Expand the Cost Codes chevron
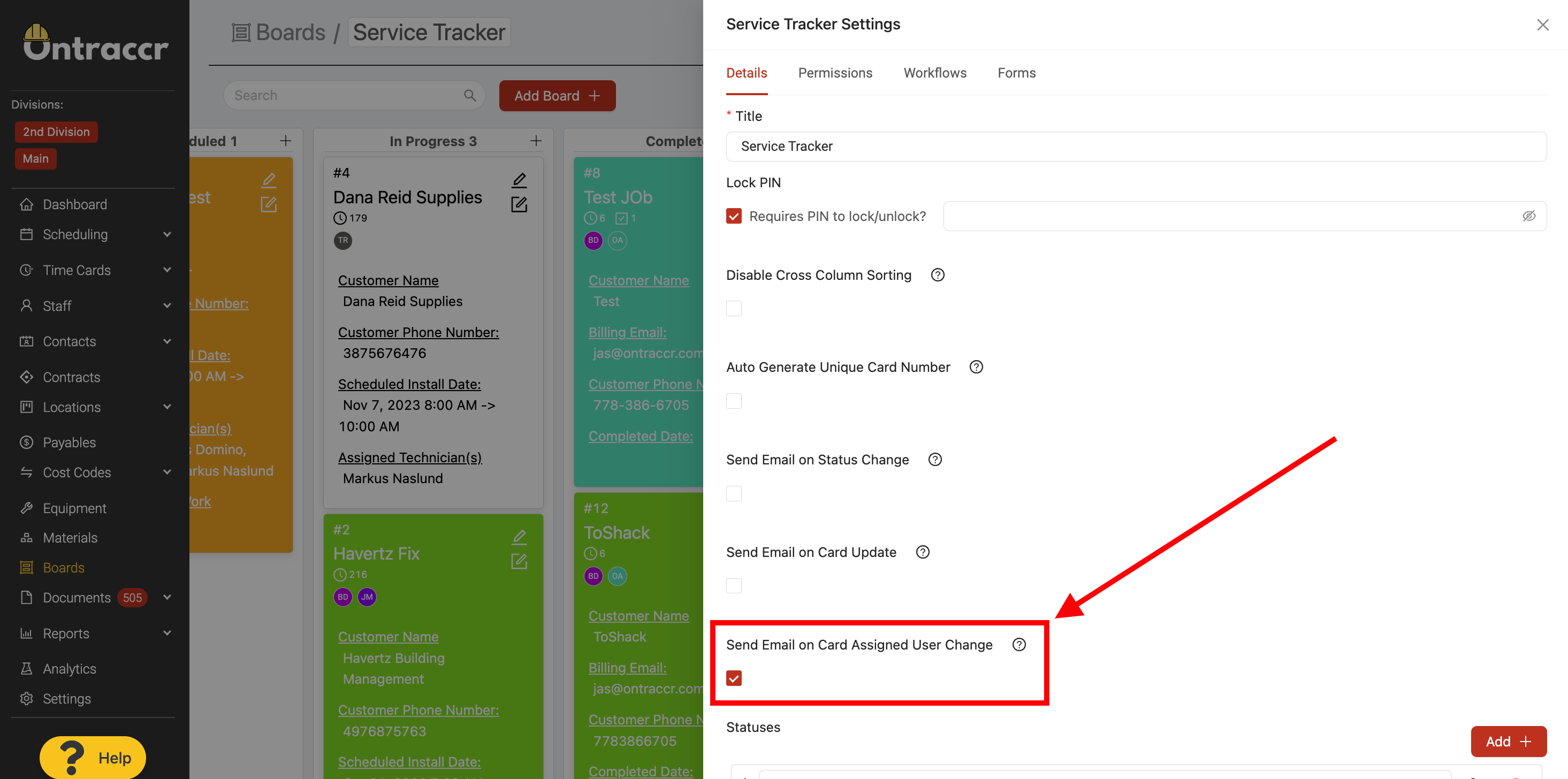Viewport: 1568px width, 779px height. (167, 472)
